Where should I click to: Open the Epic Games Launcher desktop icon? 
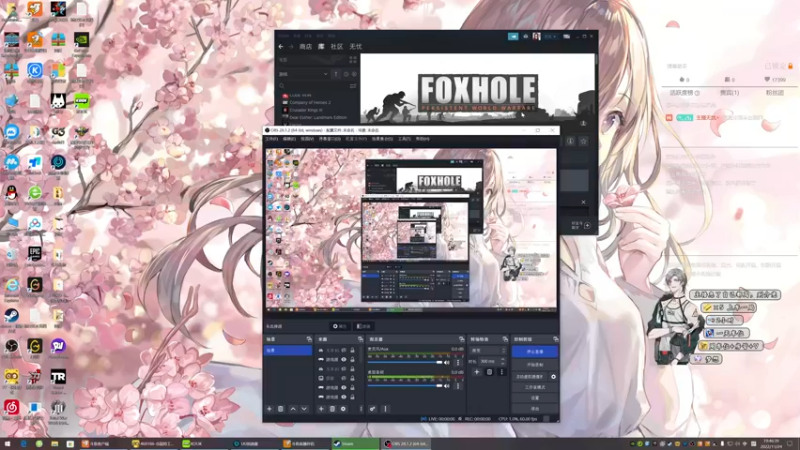pos(35,256)
